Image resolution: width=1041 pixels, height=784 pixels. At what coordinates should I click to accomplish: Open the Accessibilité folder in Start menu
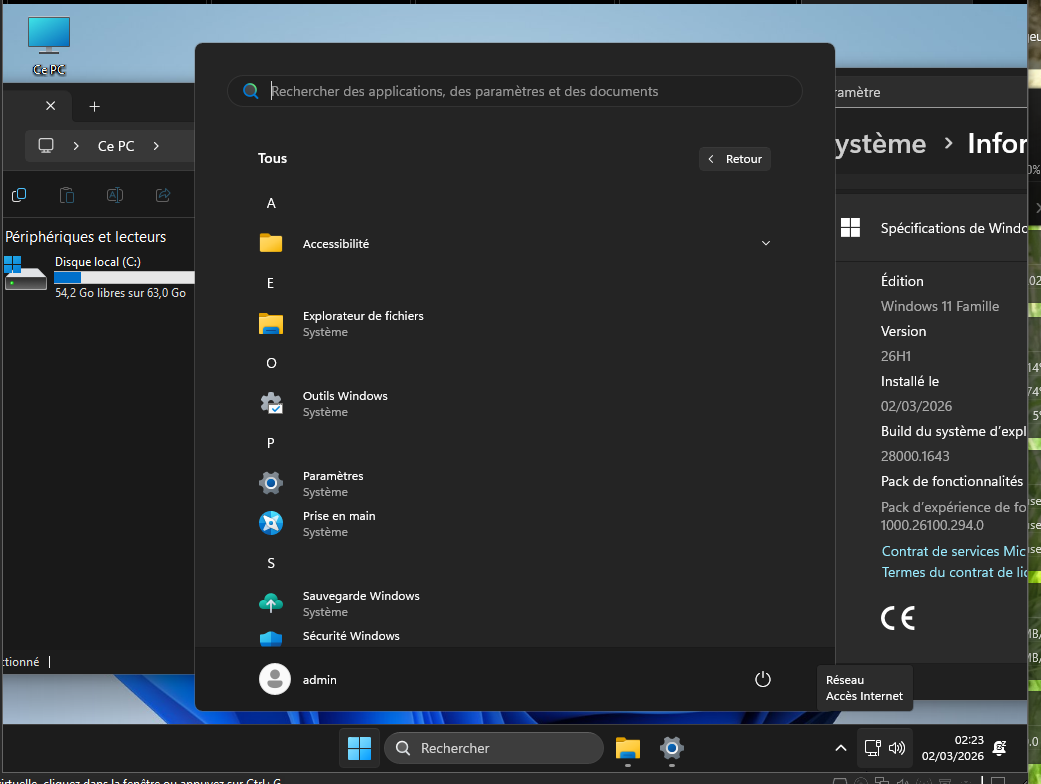[515, 244]
